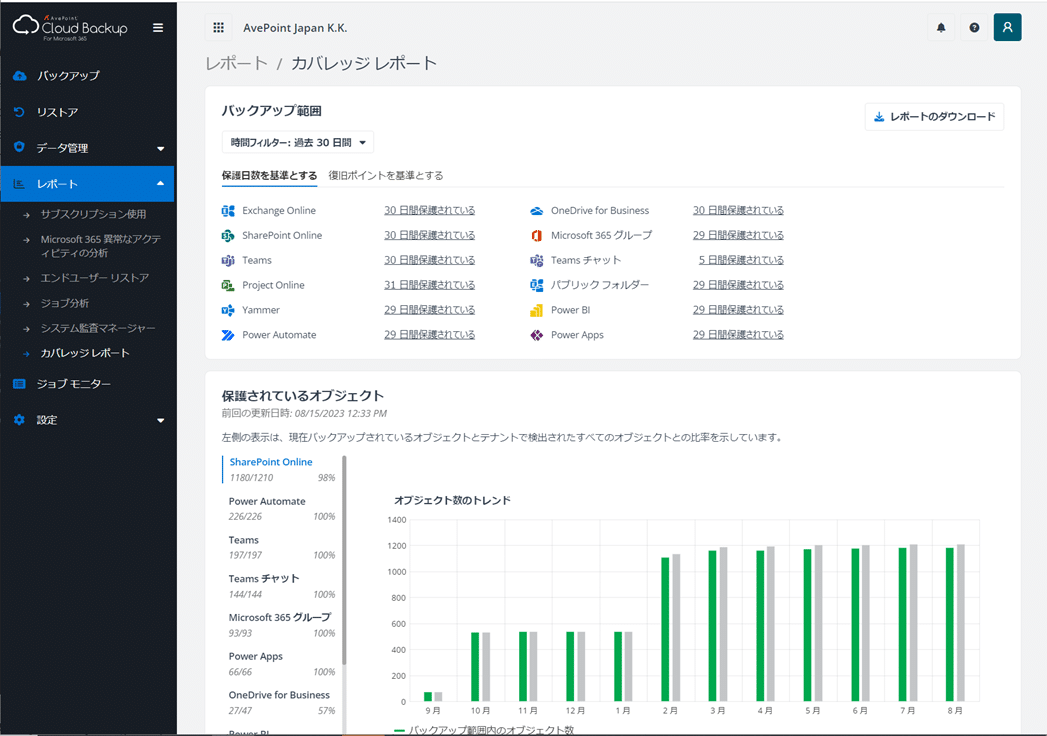This screenshot has width=1047, height=736.
Task: Click the Yammer service icon
Action: pyautogui.click(x=228, y=311)
